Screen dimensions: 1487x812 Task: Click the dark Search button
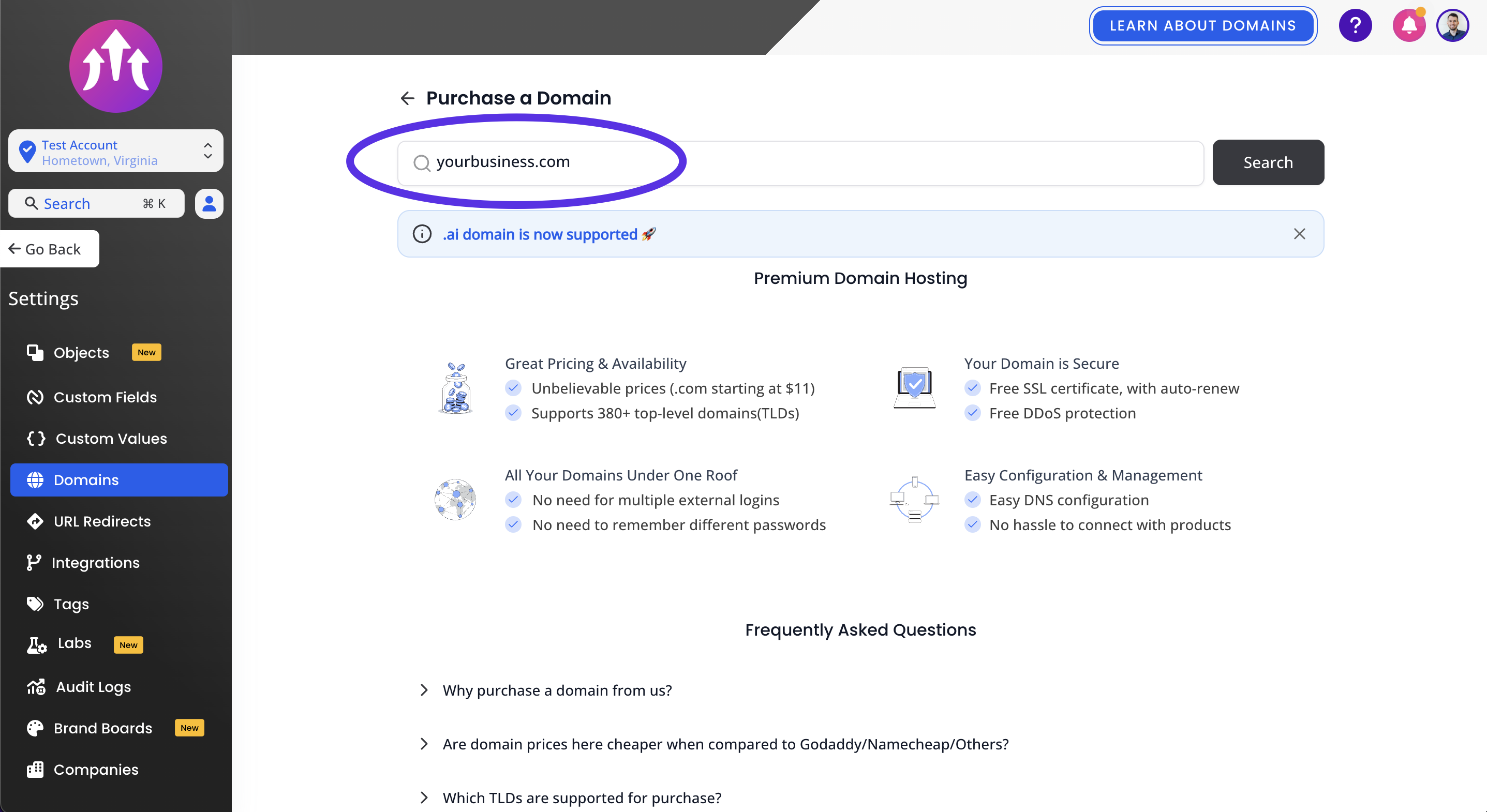[1268, 162]
